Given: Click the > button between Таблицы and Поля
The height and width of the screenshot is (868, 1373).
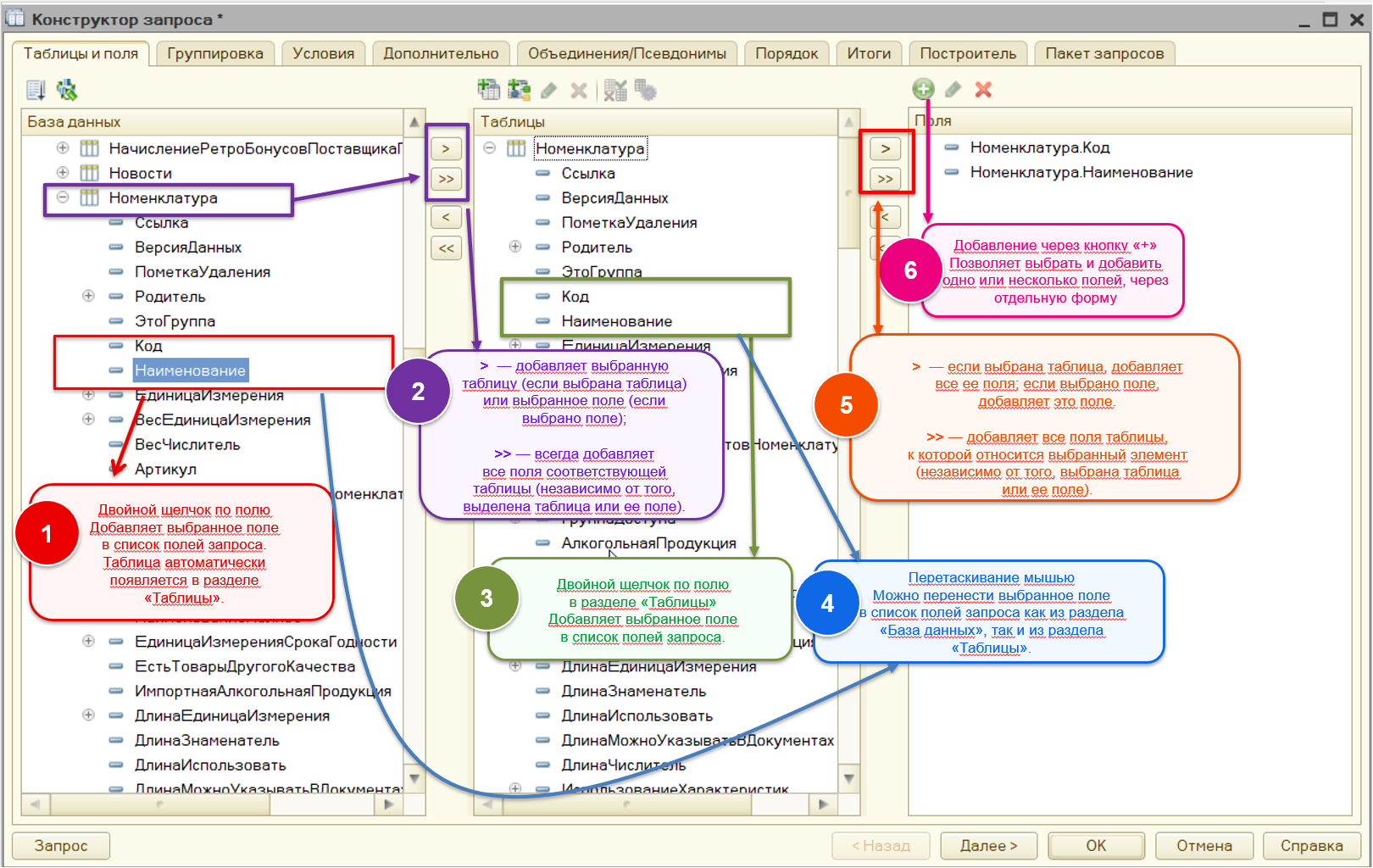Looking at the screenshot, I should [886, 148].
